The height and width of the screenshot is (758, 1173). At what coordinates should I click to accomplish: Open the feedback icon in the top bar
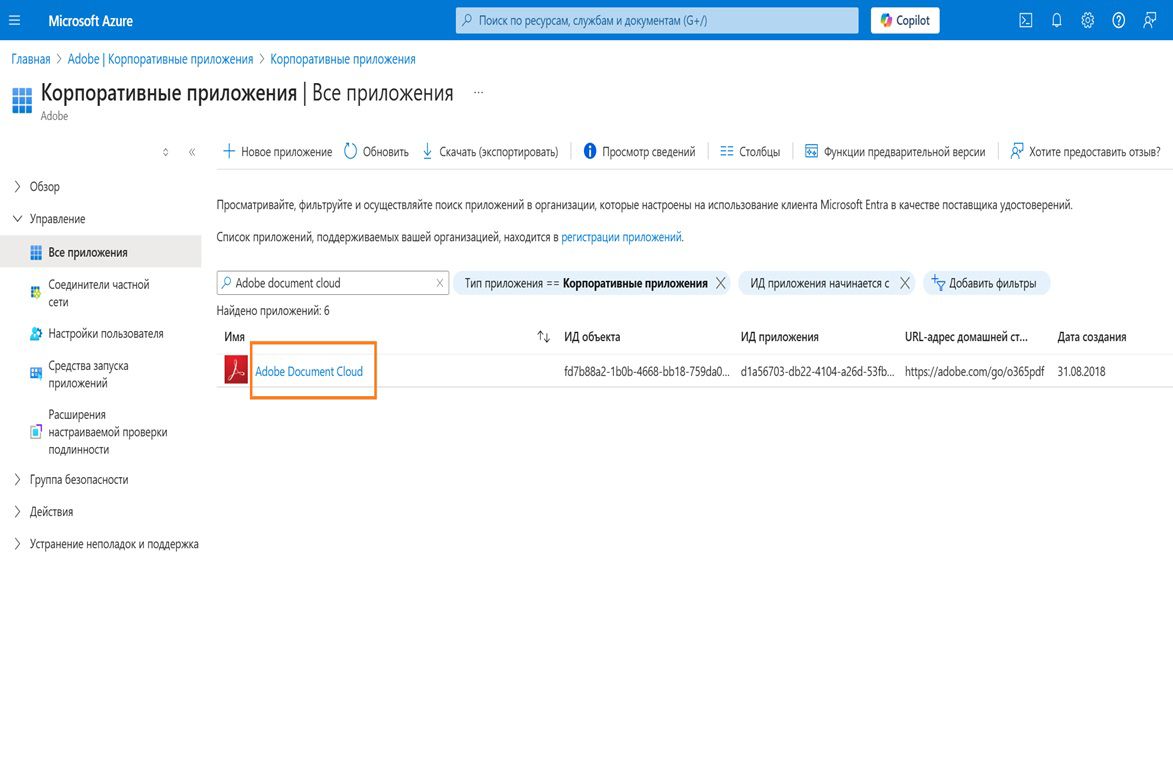pos(1148,19)
